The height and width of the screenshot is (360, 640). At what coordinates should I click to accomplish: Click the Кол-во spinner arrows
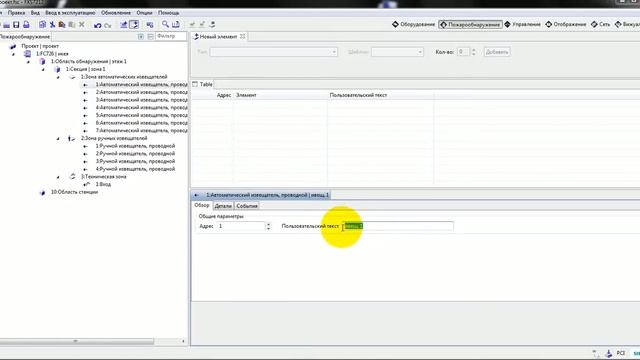coord(473,52)
